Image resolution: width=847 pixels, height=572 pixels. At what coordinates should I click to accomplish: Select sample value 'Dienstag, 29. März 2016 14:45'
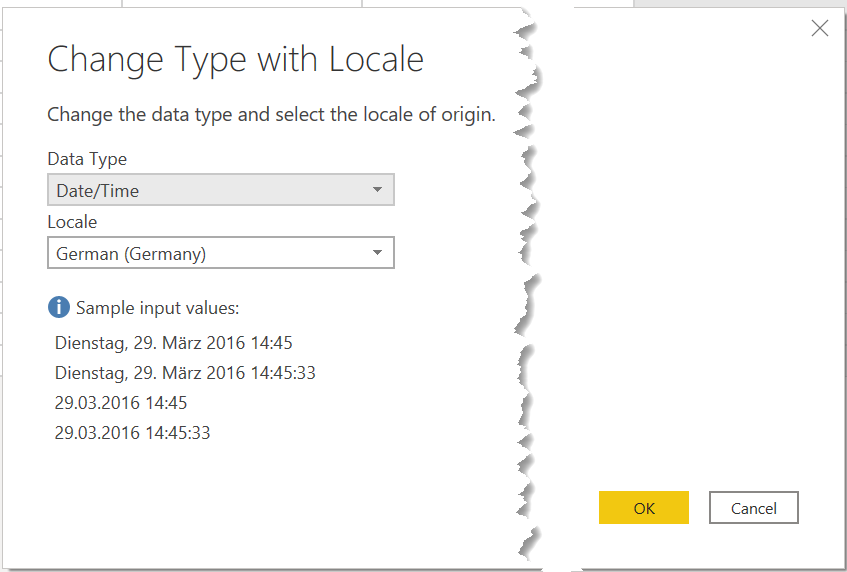coord(173,343)
